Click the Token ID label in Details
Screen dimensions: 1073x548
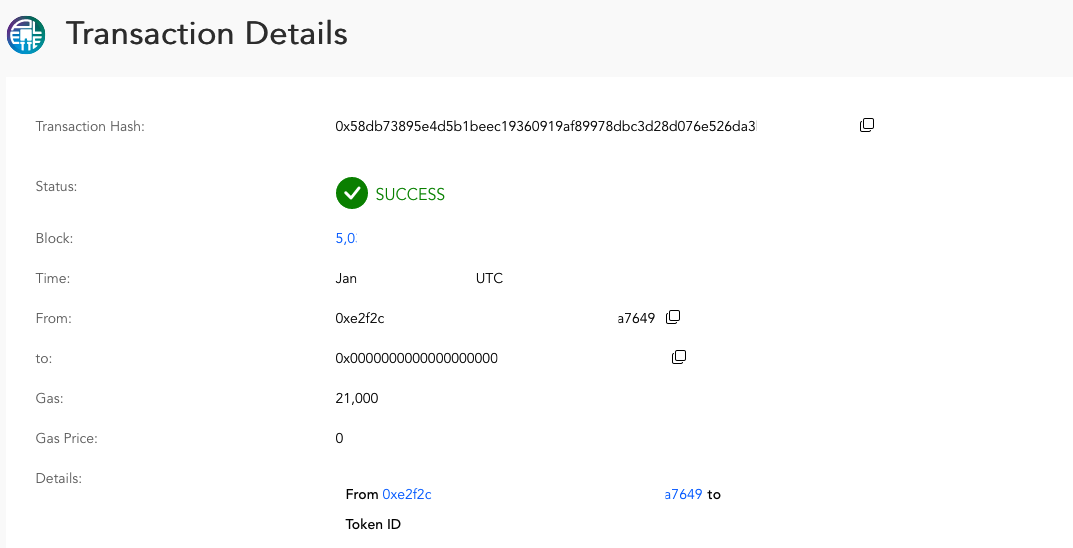(x=373, y=524)
